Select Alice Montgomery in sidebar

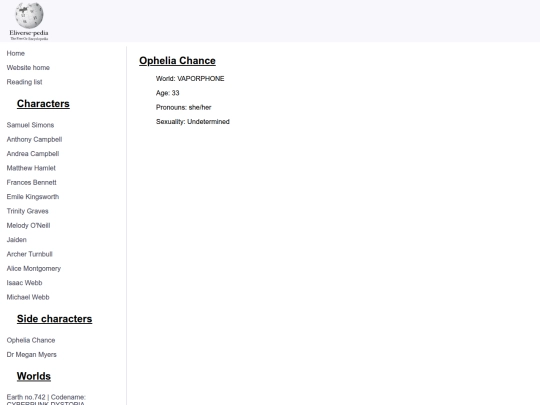[34, 269]
